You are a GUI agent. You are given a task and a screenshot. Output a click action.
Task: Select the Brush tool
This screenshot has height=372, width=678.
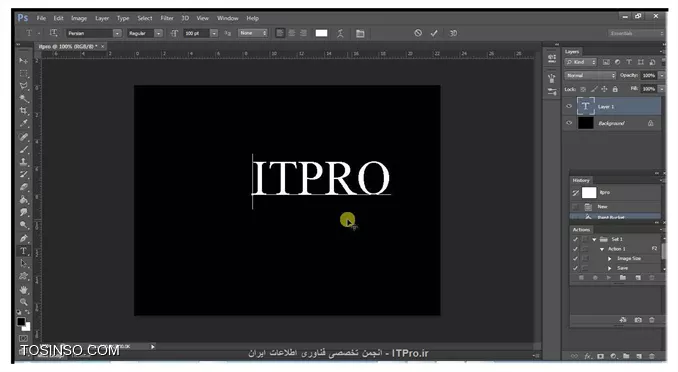point(23,150)
